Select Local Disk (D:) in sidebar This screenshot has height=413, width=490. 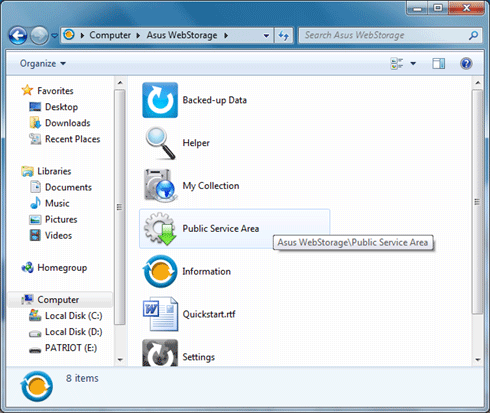point(74,332)
